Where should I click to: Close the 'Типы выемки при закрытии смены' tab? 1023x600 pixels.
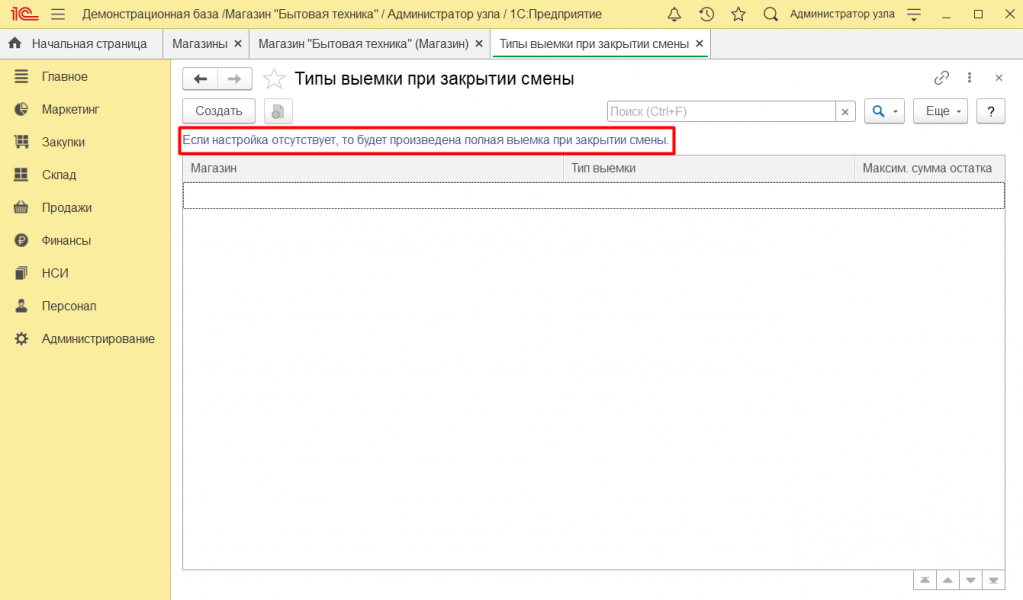pyautogui.click(x=699, y=44)
